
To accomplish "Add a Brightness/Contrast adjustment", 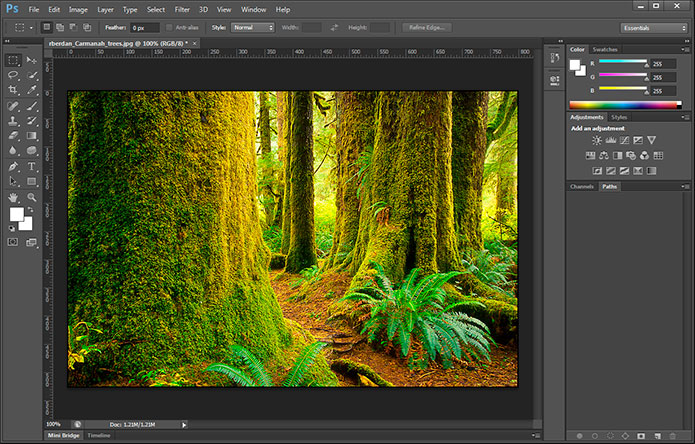I will [597, 140].
